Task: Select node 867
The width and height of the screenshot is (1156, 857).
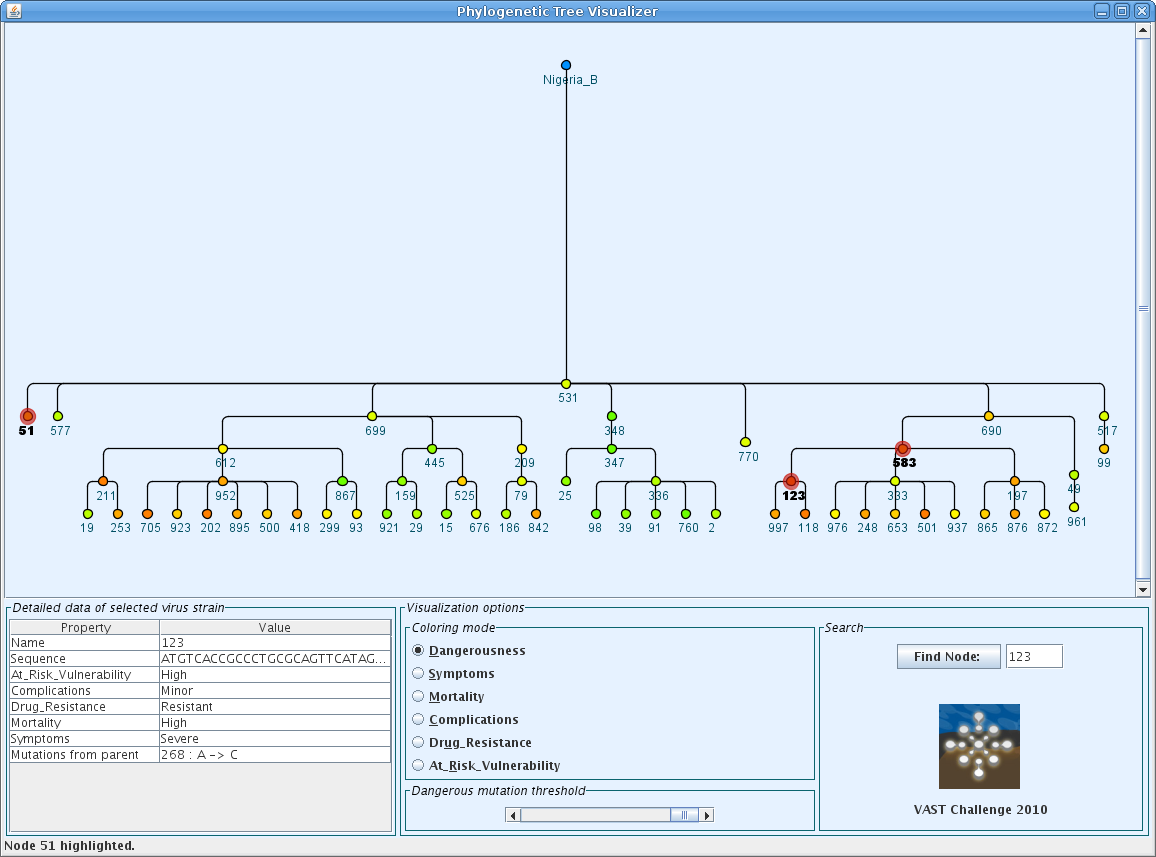Action: point(342,482)
